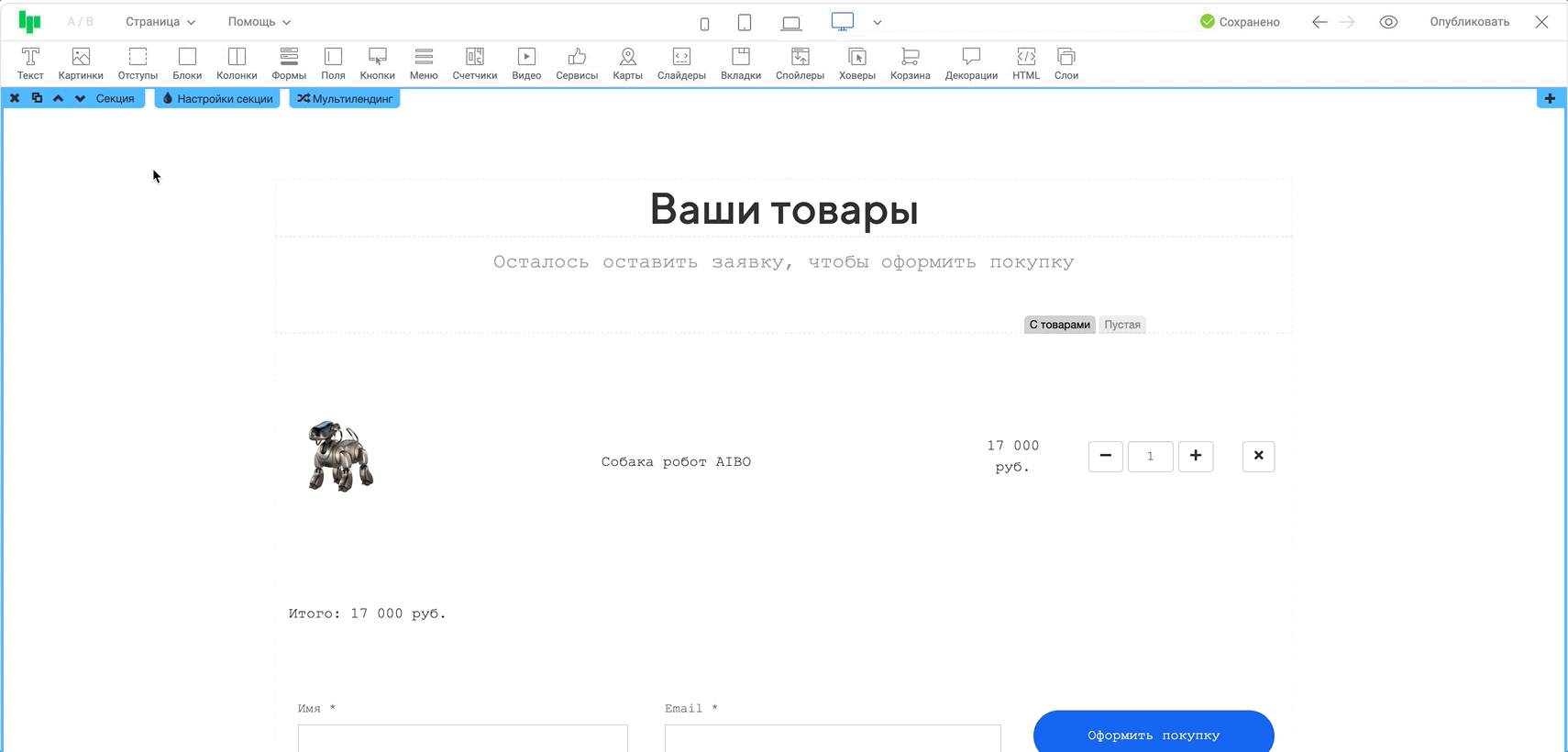Open the Картинки tool
The width and height of the screenshot is (1568, 752).
point(81,63)
